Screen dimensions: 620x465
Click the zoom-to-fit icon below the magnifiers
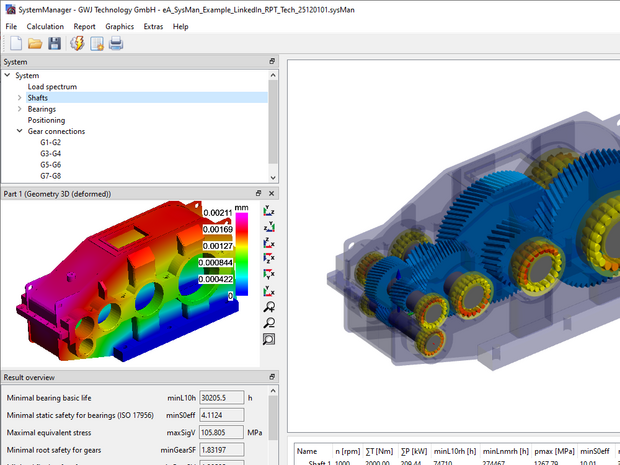[x=268, y=339]
